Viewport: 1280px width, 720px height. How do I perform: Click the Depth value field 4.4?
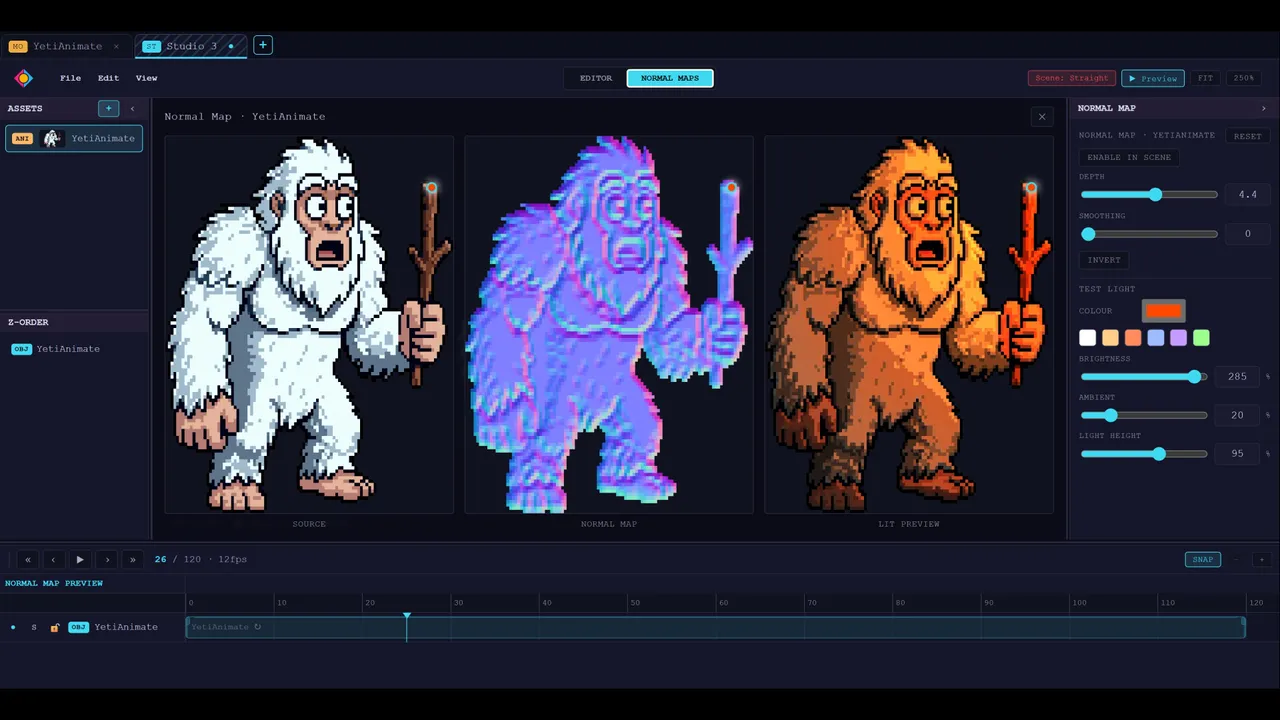point(1248,195)
